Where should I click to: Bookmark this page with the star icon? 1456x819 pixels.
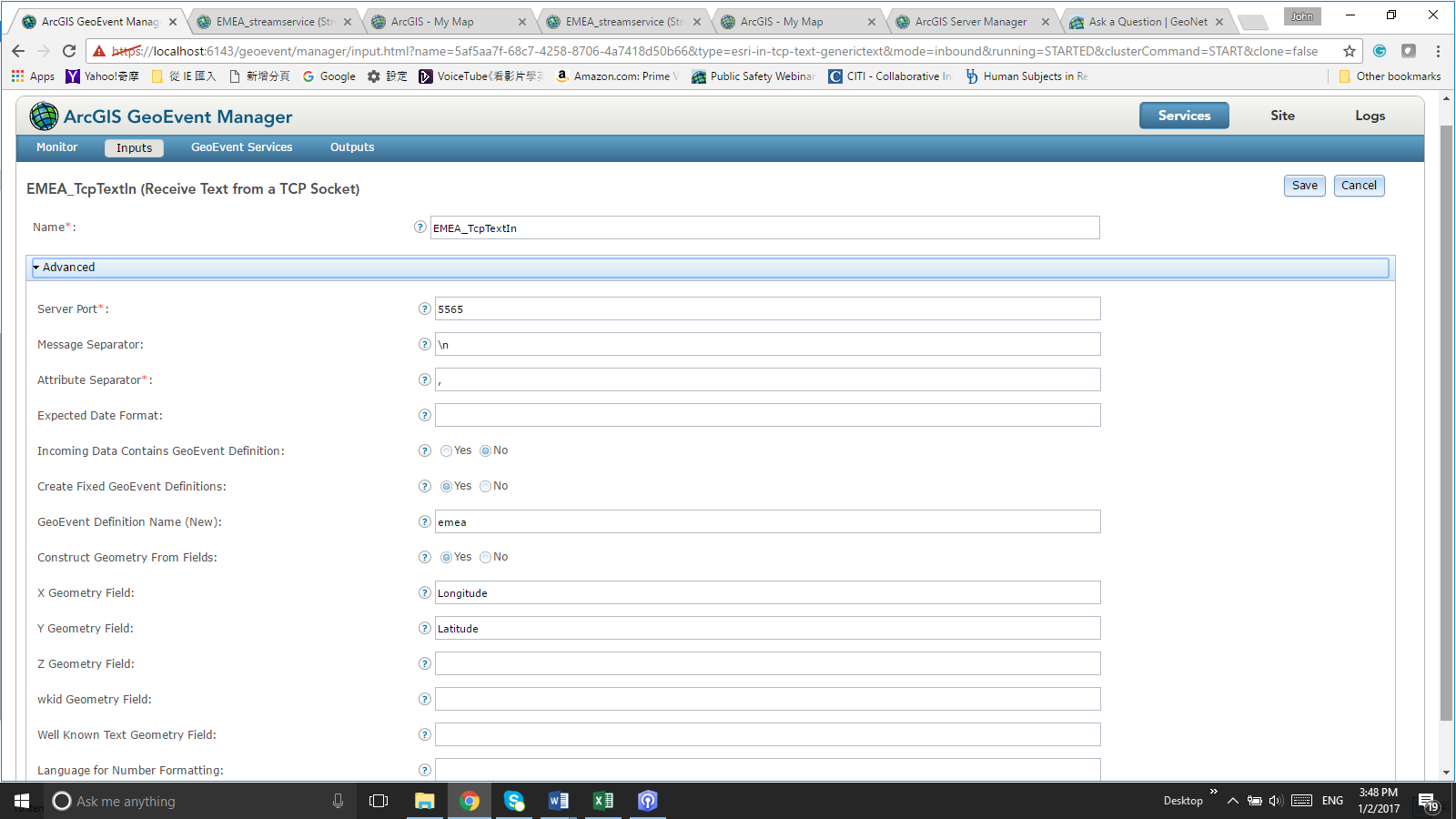click(1350, 51)
